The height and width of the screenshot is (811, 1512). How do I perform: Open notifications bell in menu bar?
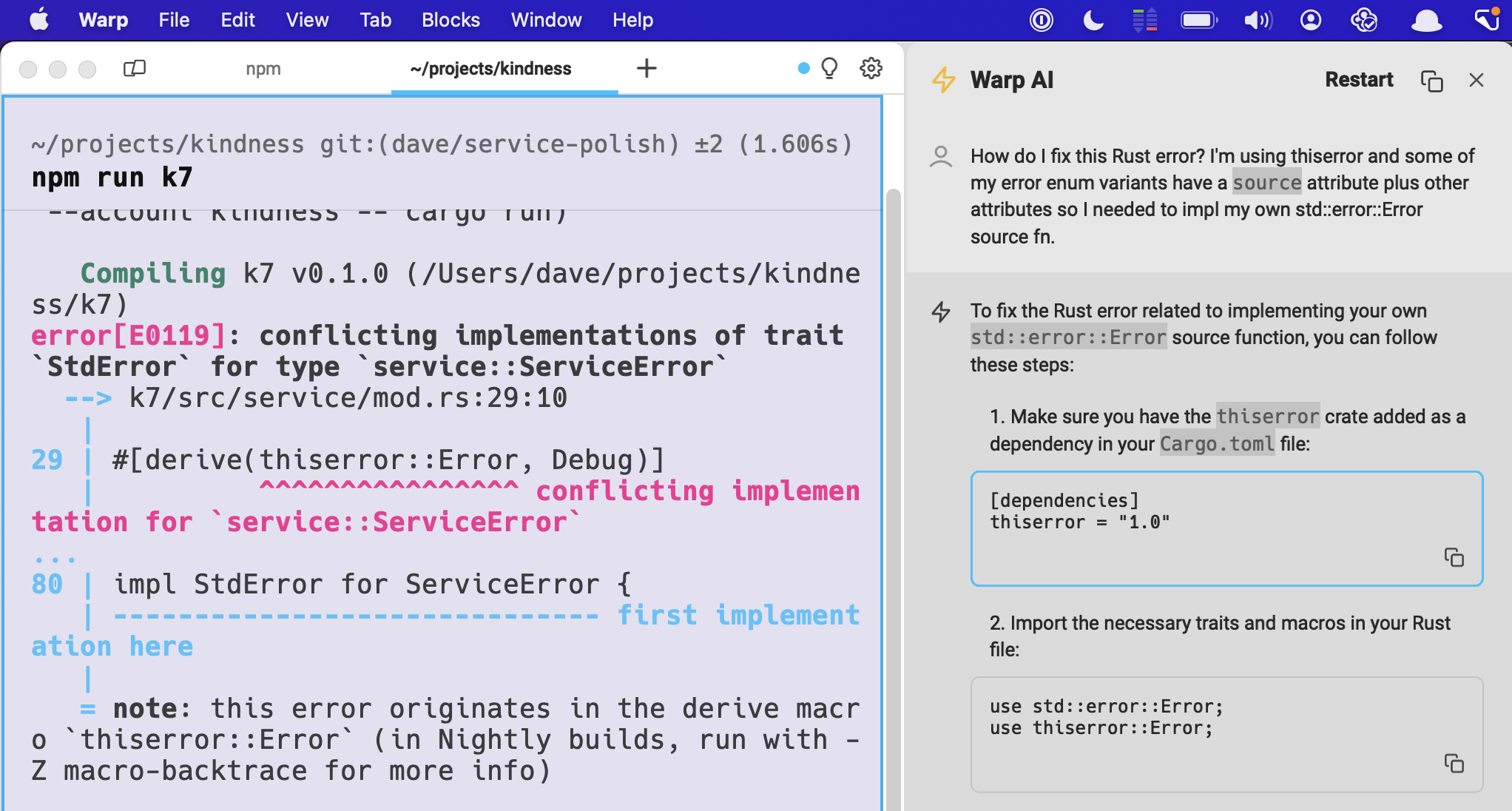coord(1425,20)
